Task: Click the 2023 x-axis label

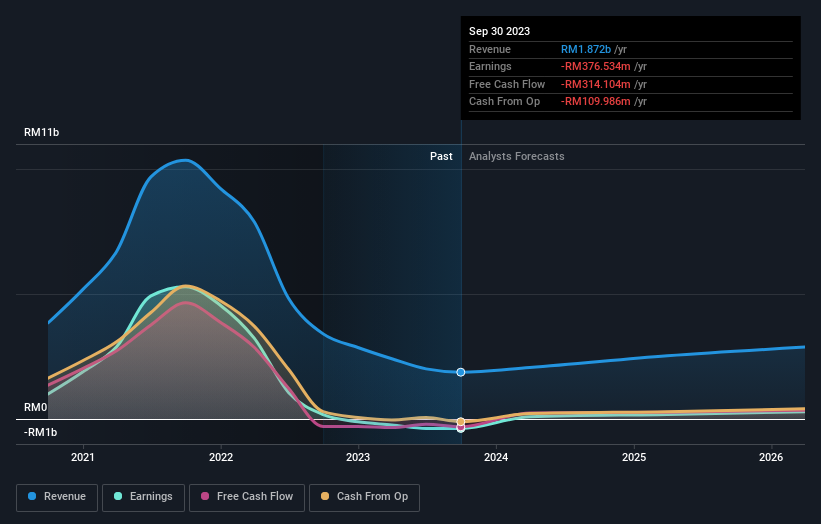Action: click(358, 457)
